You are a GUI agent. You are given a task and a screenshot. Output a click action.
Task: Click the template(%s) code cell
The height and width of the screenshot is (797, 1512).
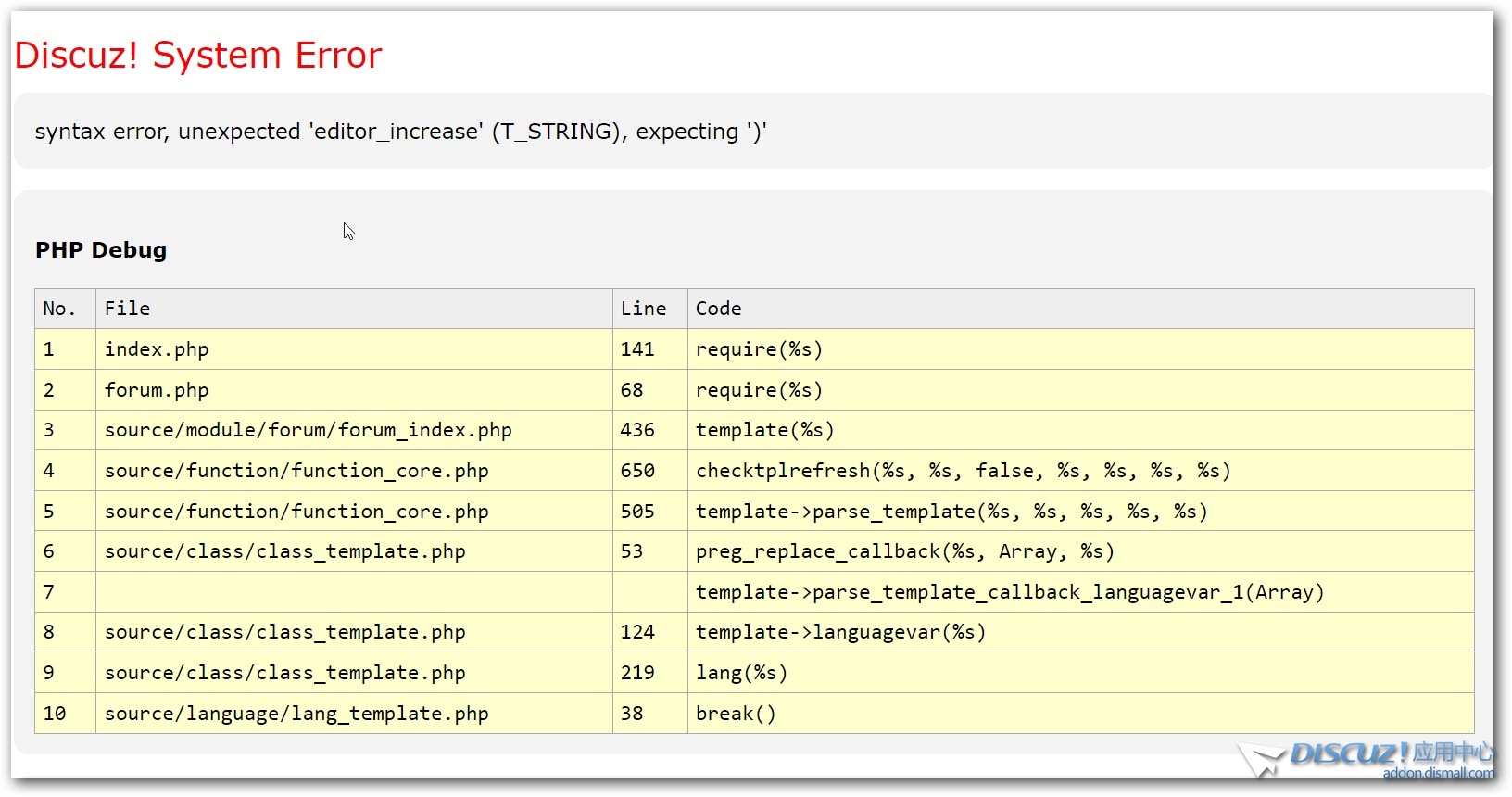(1080, 430)
